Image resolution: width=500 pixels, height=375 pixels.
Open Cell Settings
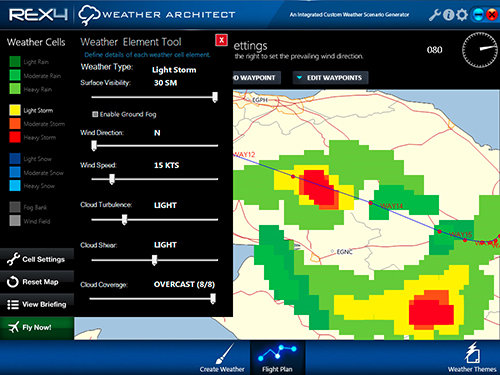click(x=37, y=259)
